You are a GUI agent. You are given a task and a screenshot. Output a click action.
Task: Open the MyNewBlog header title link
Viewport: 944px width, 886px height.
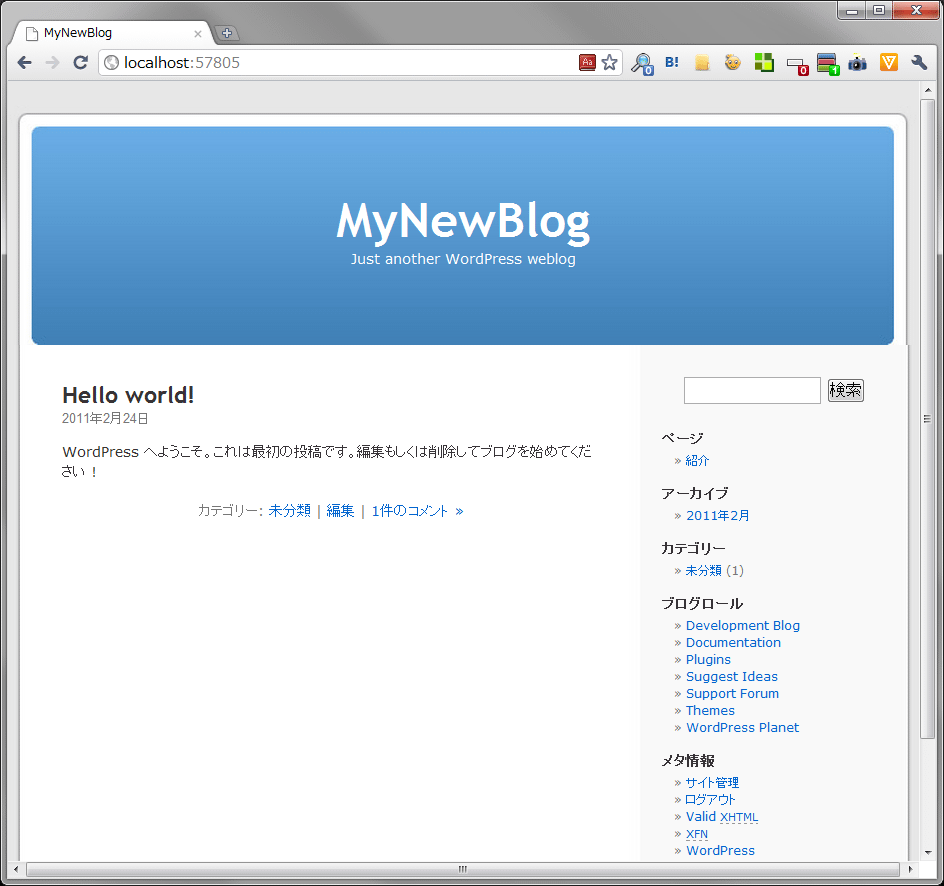coord(463,222)
